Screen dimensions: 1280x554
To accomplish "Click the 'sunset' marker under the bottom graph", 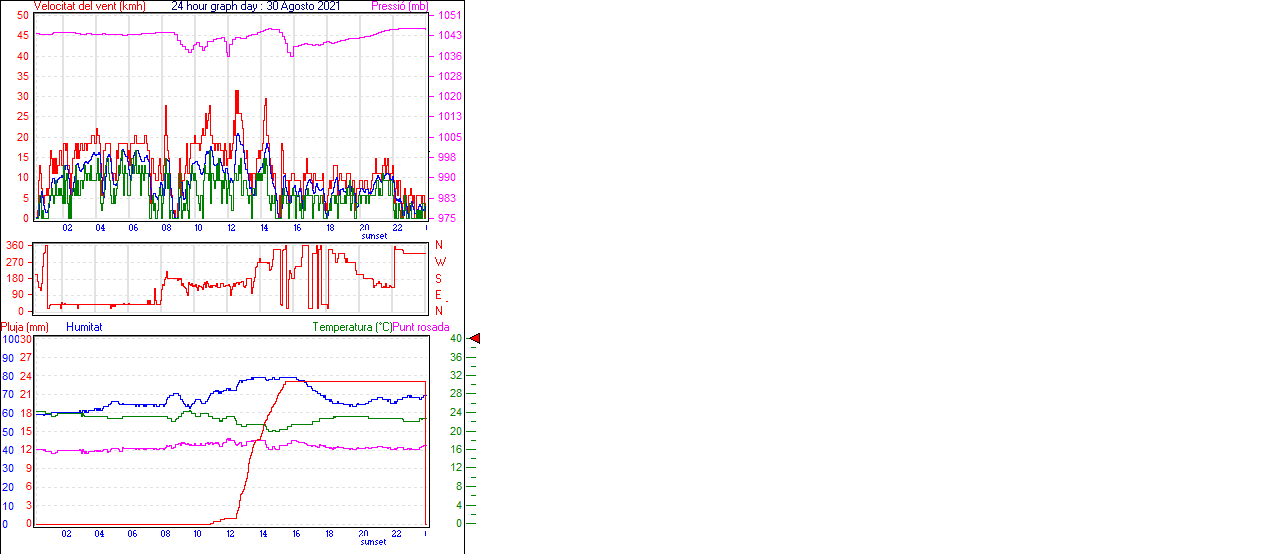I will click(374, 542).
